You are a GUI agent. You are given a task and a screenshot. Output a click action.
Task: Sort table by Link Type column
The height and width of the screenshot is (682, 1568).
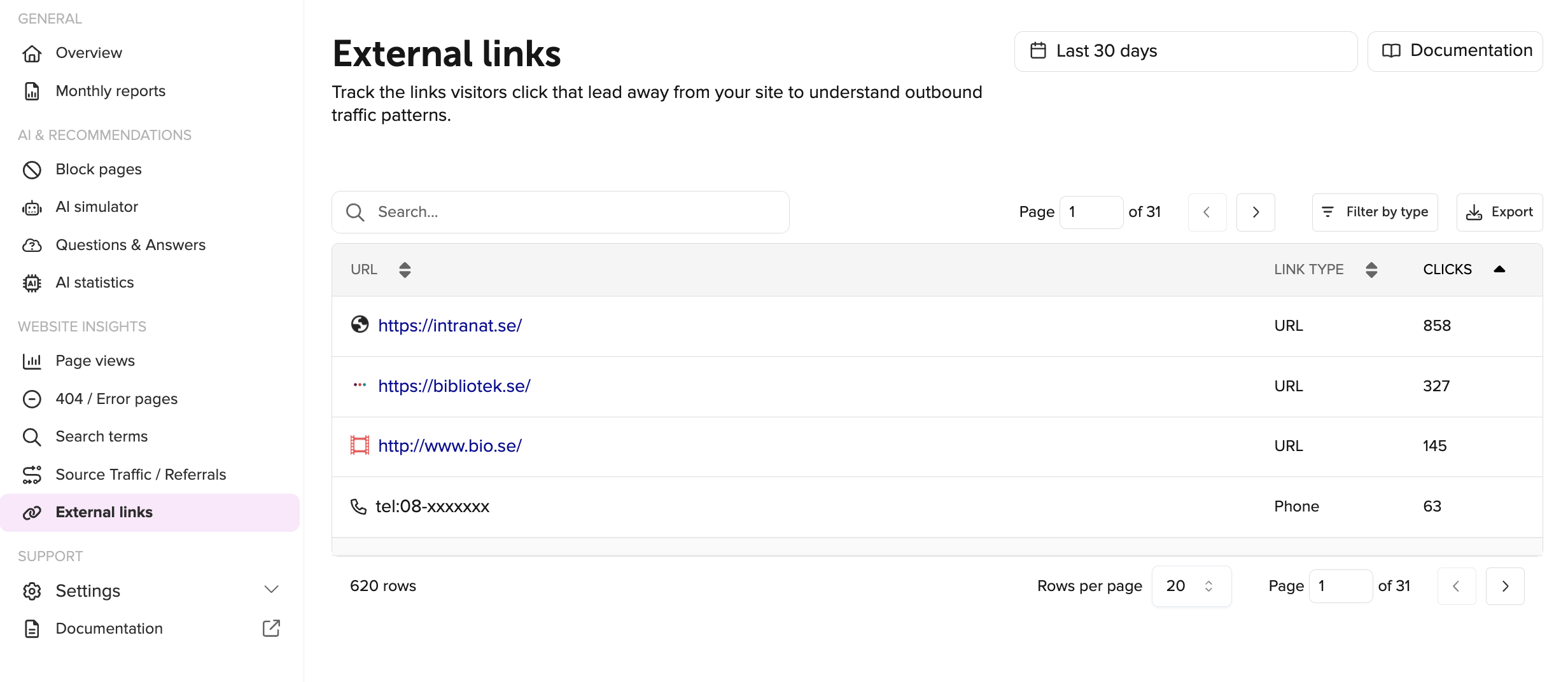1371,270
